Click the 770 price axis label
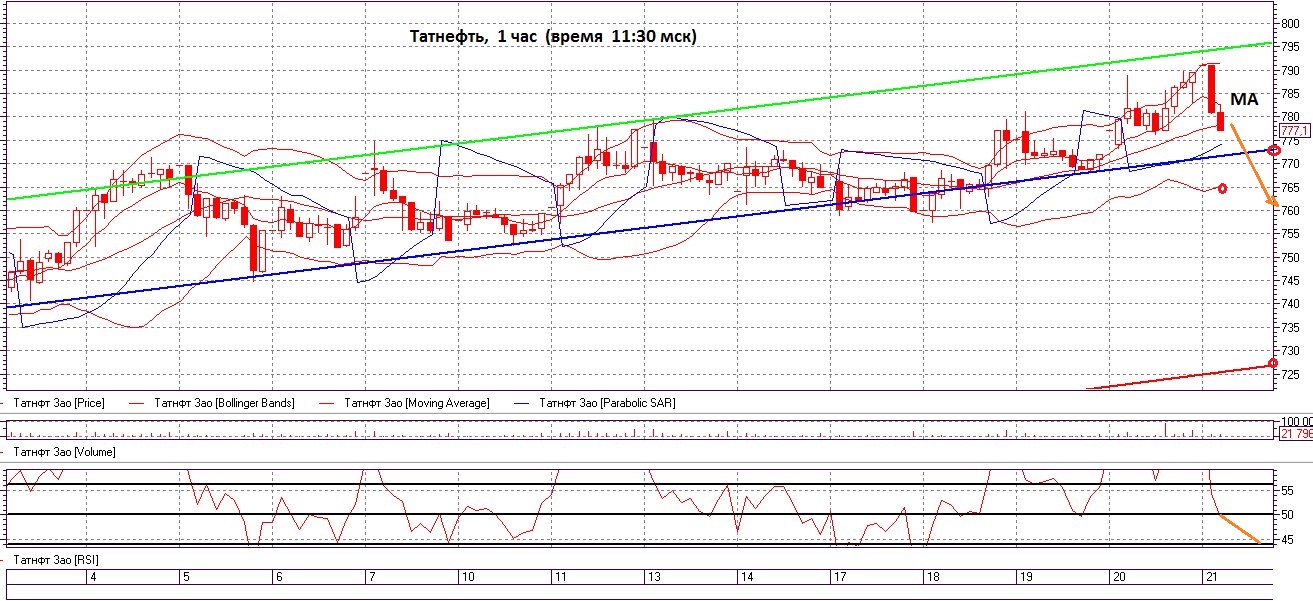This screenshot has width=1313, height=601. click(x=1291, y=163)
